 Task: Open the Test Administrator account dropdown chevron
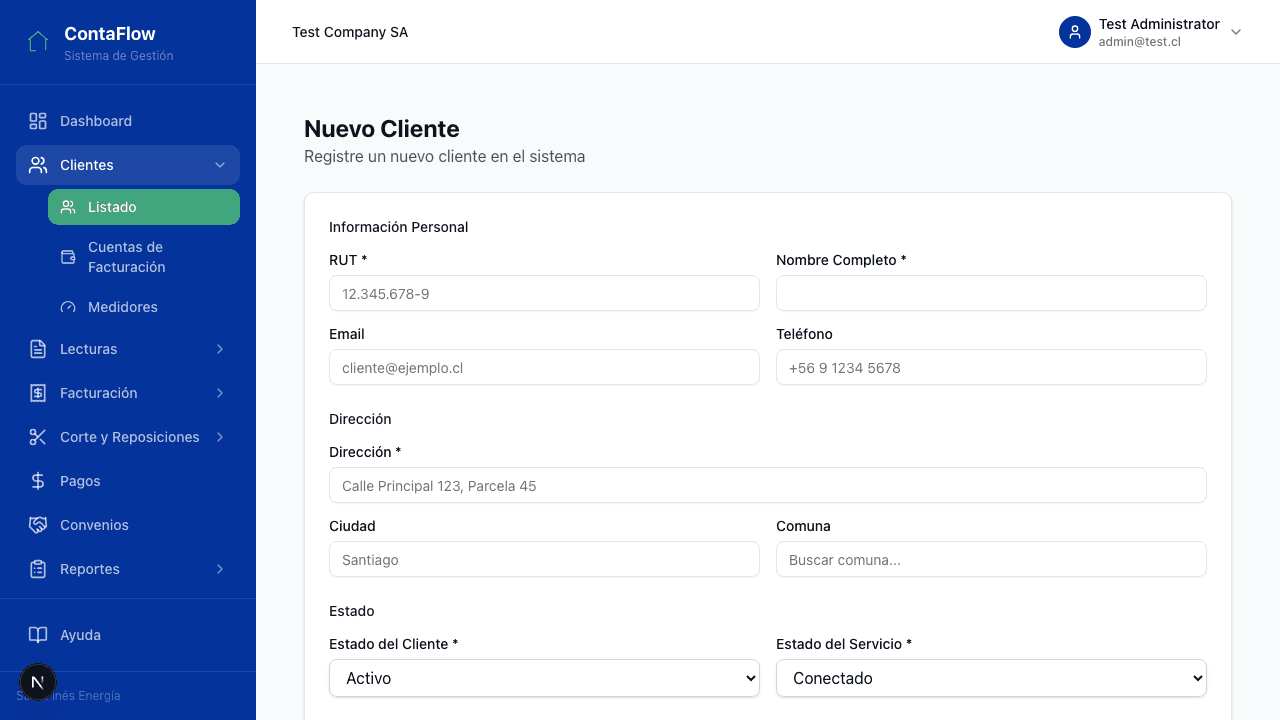point(1236,32)
